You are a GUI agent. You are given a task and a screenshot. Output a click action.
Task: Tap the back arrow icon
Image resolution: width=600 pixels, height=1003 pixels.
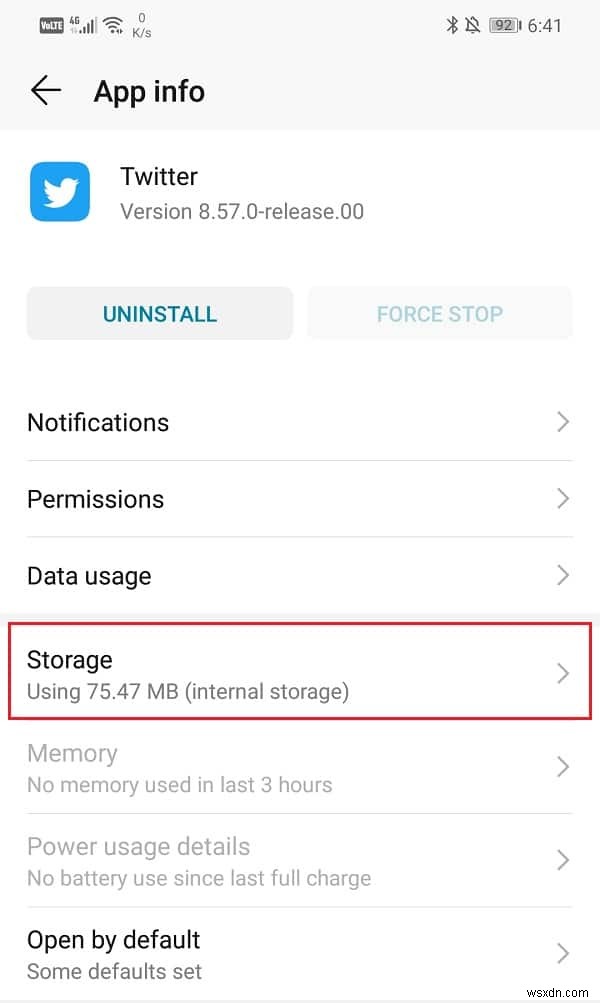(46, 91)
